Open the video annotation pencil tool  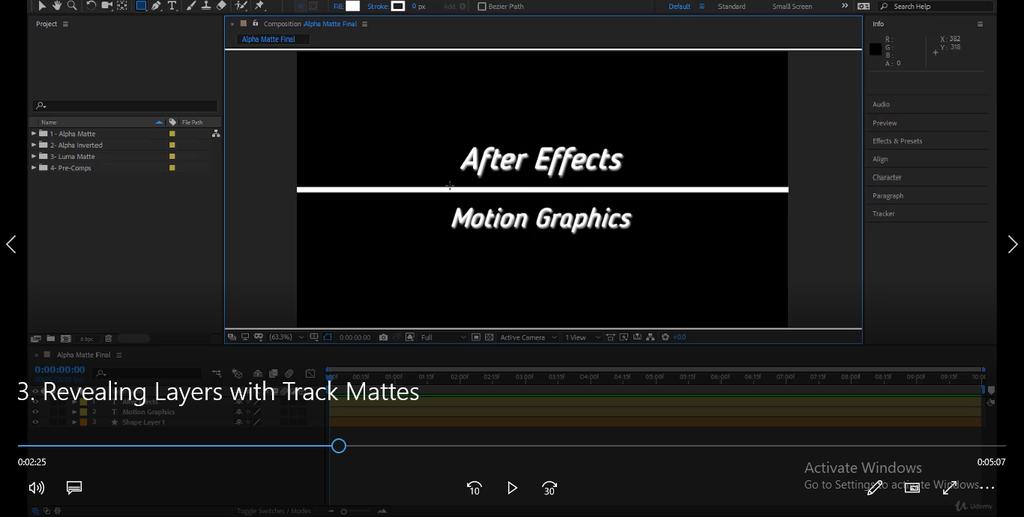874,488
